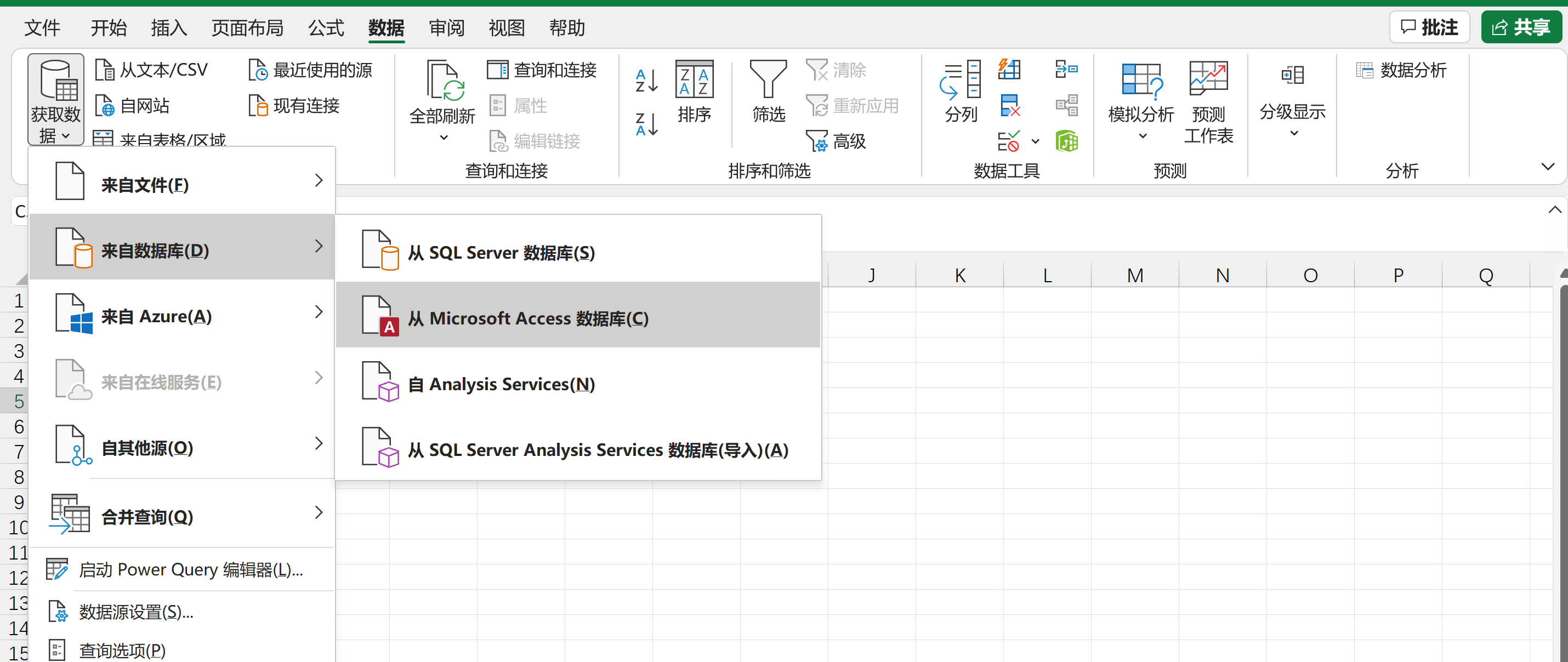
Task: Choose From Analysis Services (自 Analysis Services)
Action: coord(578,380)
